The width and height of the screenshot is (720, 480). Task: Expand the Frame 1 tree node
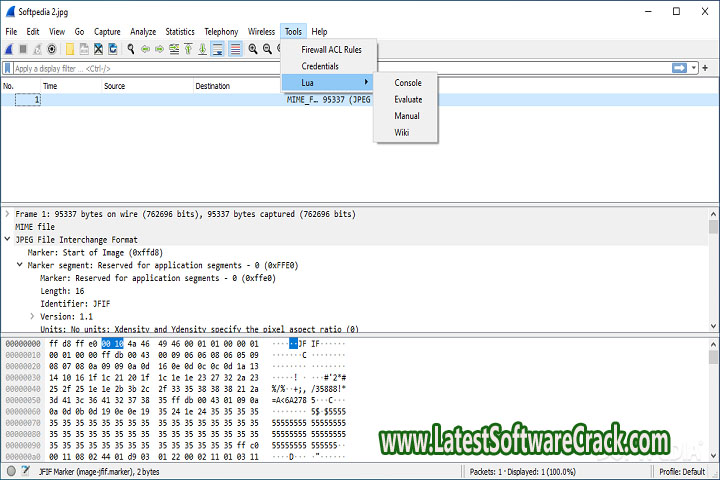tap(7, 214)
